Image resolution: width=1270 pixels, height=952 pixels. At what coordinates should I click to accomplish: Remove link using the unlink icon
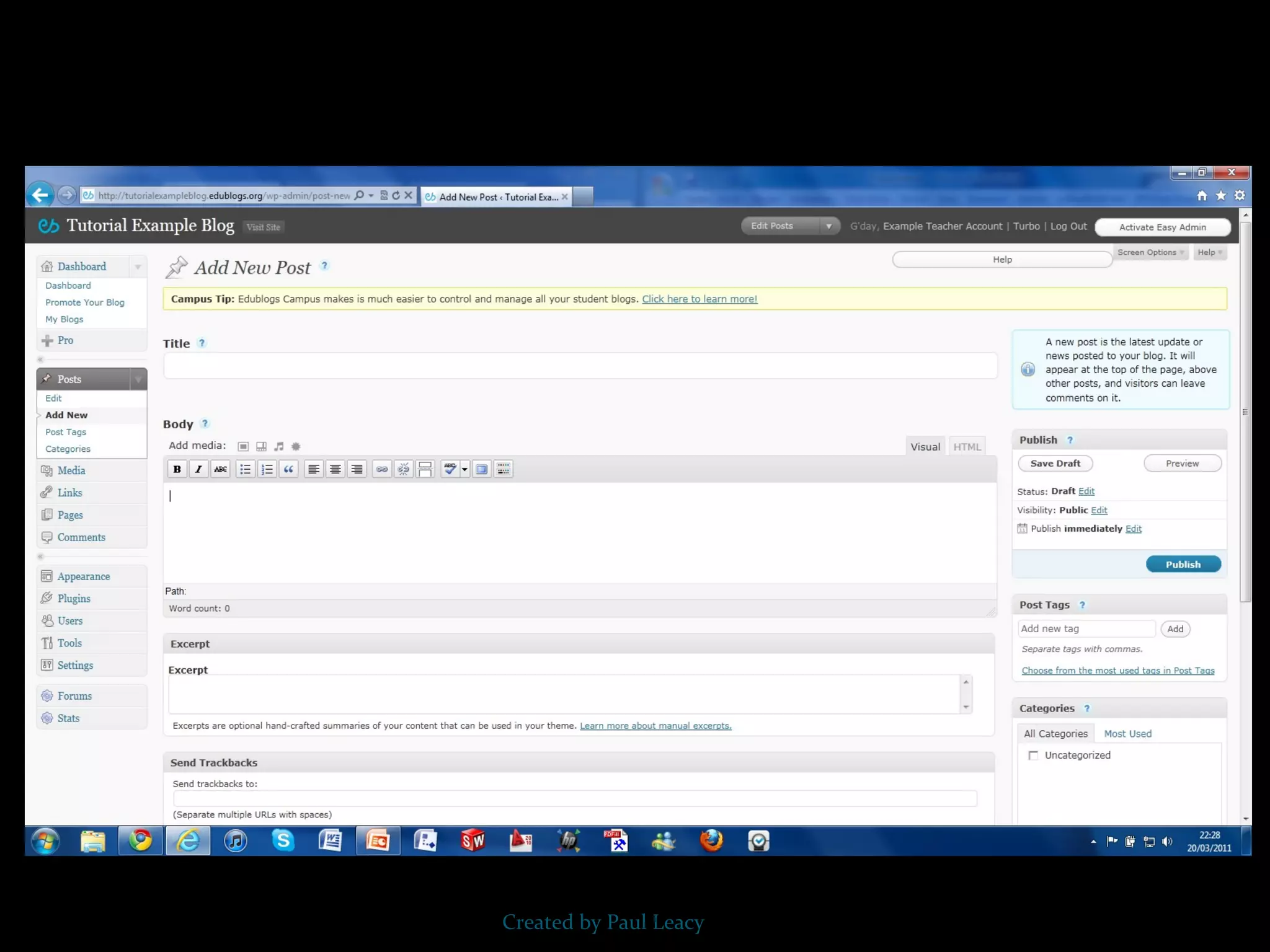click(x=404, y=469)
